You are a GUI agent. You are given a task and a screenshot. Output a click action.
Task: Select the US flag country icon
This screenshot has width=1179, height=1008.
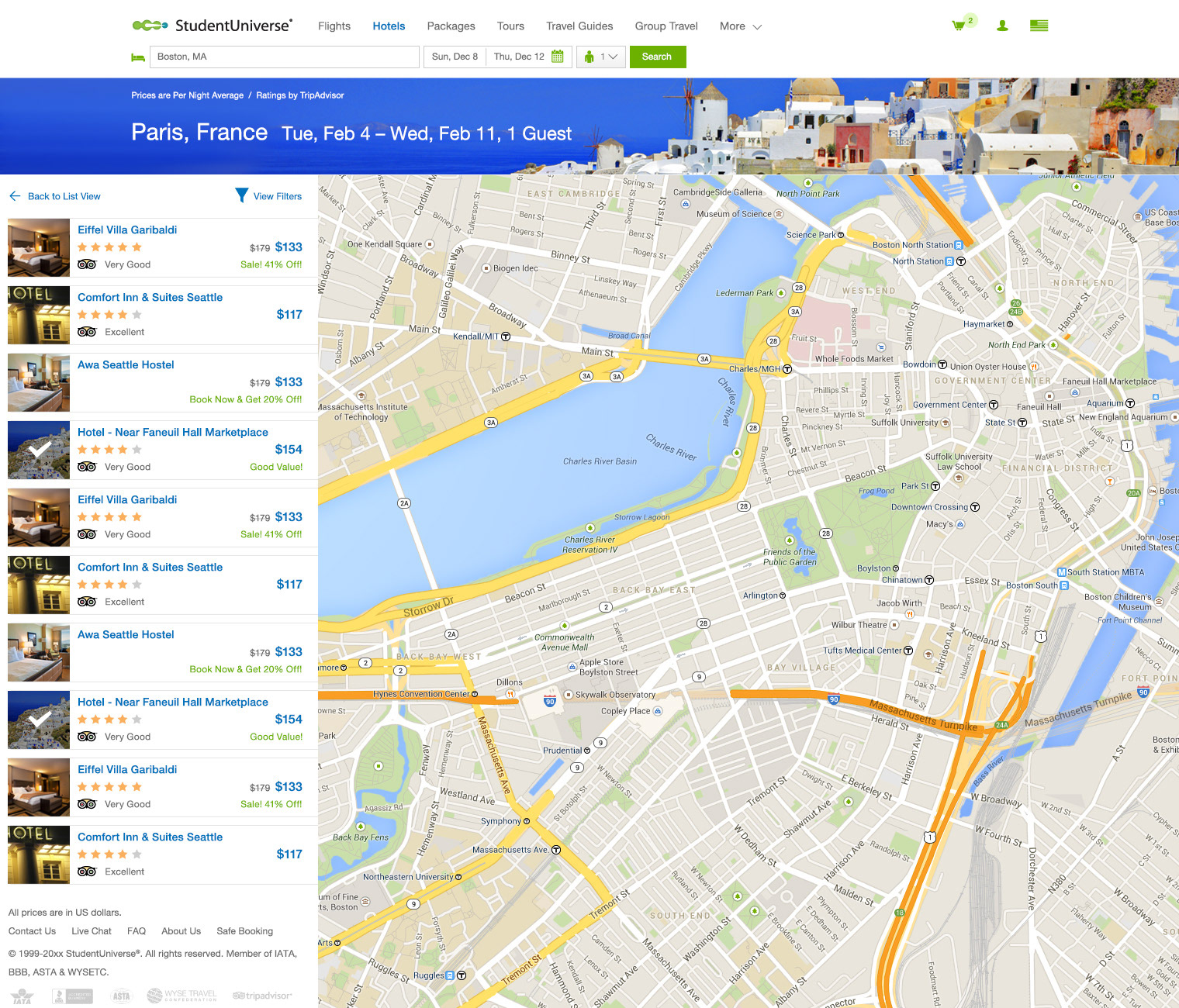click(x=1039, y=26)
